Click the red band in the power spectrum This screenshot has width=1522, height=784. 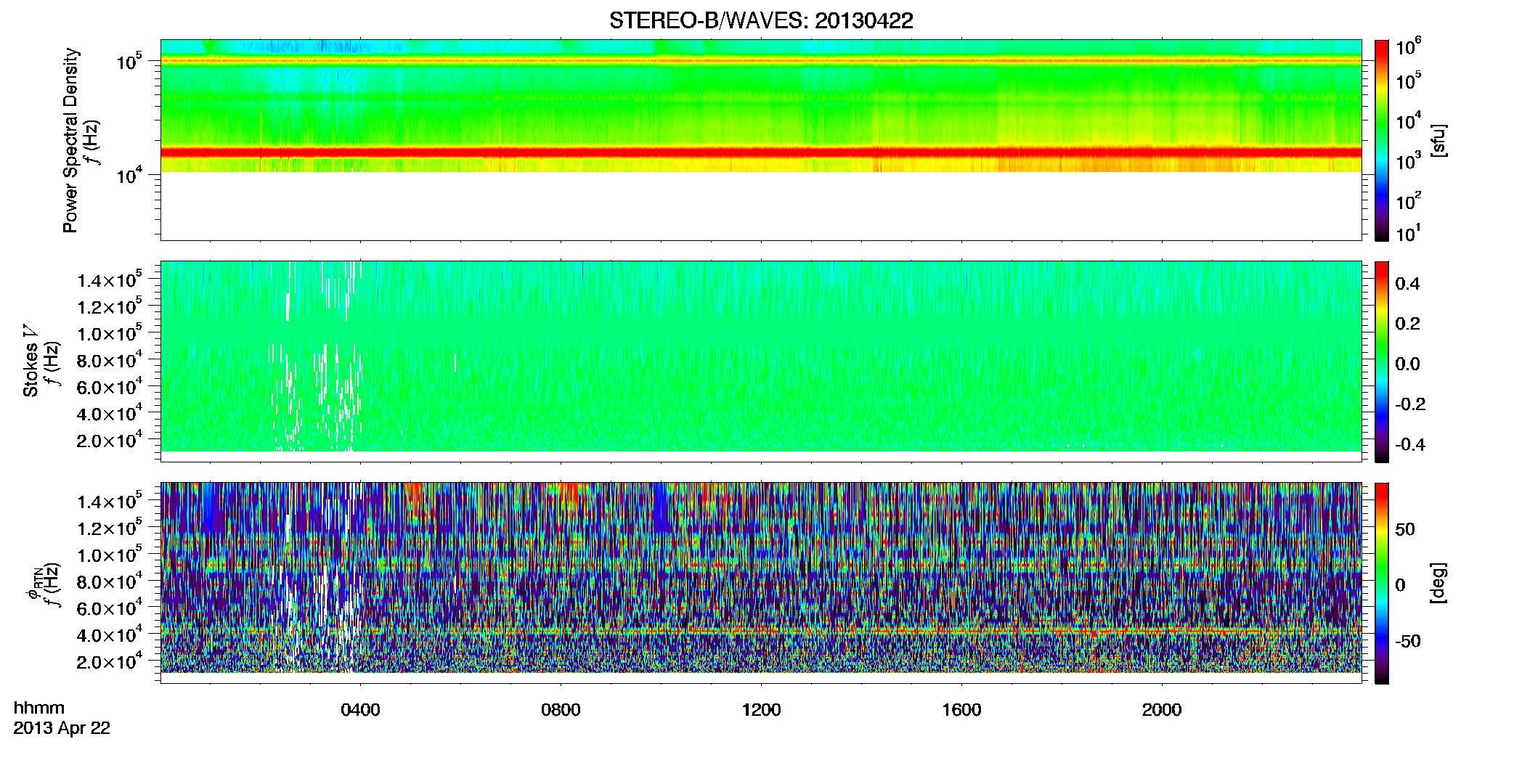point(761,152)
